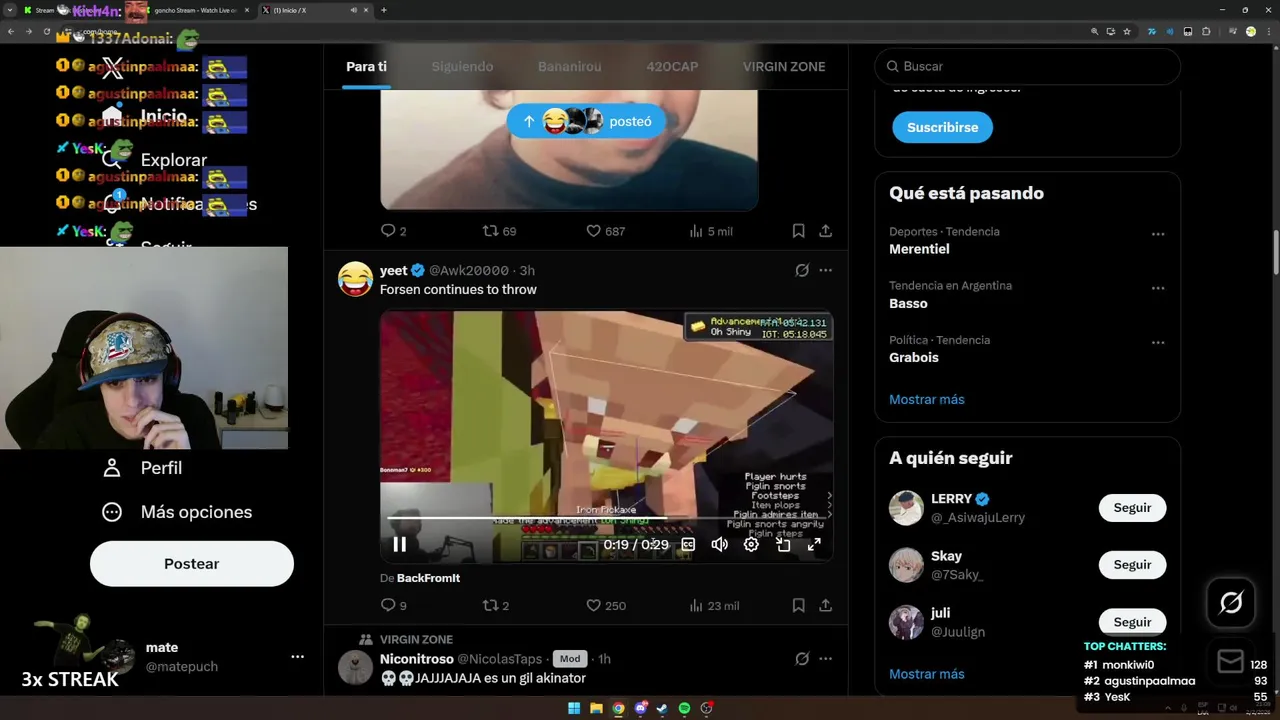1280x720 pixels.
Task: Click the new posts 'posteó' pill
Action: (x=586, y=121)
